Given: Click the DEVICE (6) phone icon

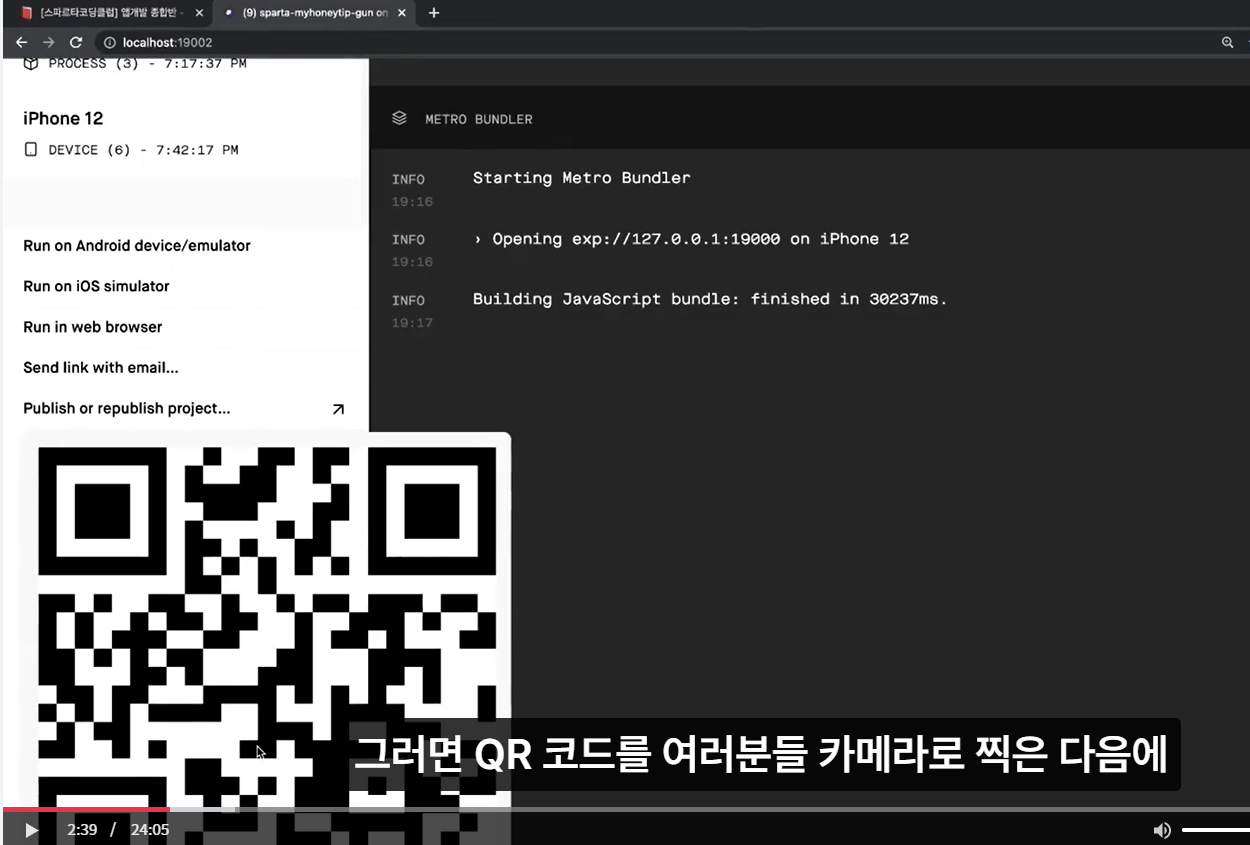Looking at the screenshot, I should tap(31, 150).
